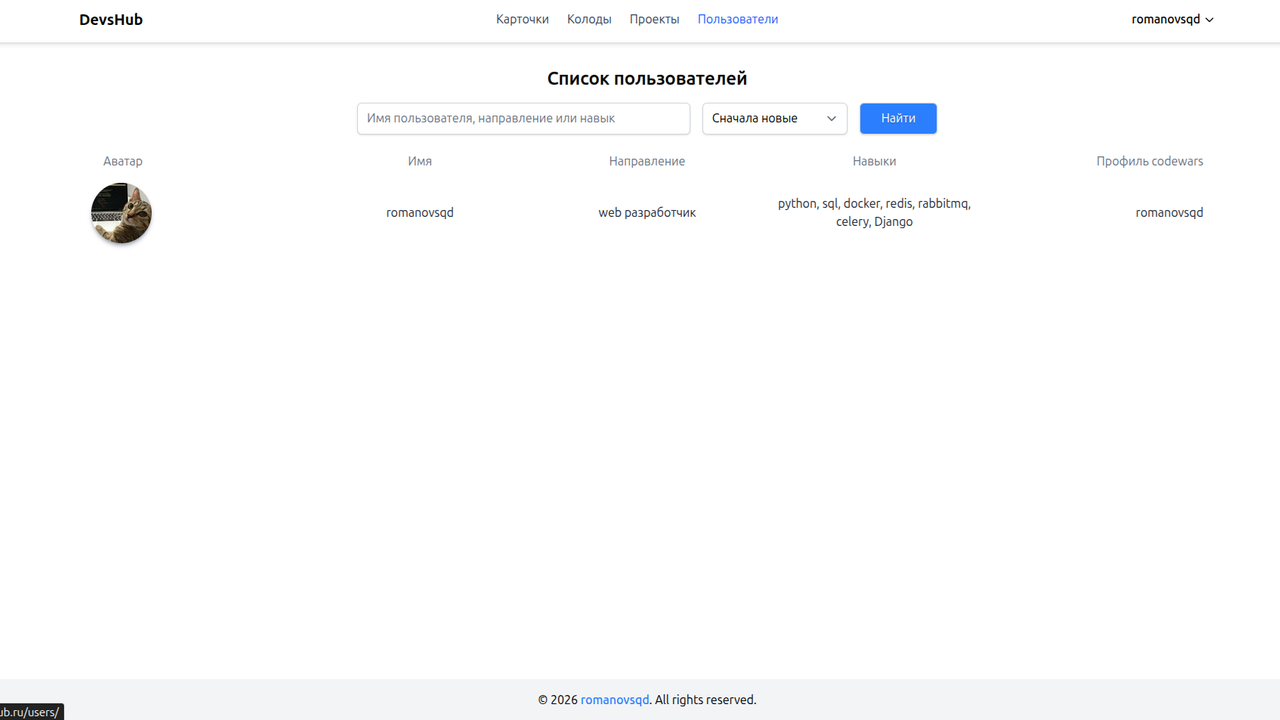Click the user search input field

[523, 118]
